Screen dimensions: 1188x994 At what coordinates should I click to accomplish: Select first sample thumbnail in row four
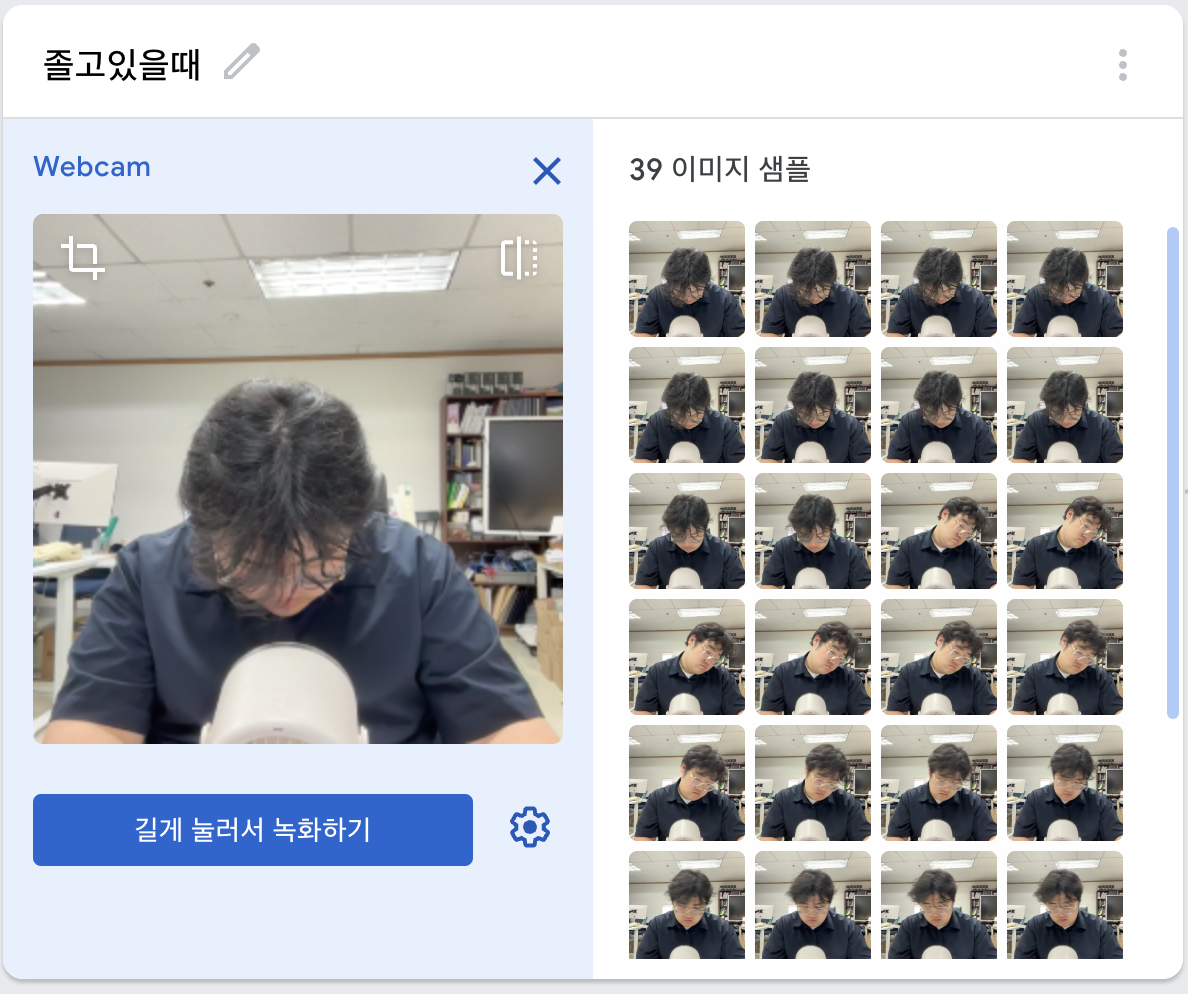pos(686,657)
